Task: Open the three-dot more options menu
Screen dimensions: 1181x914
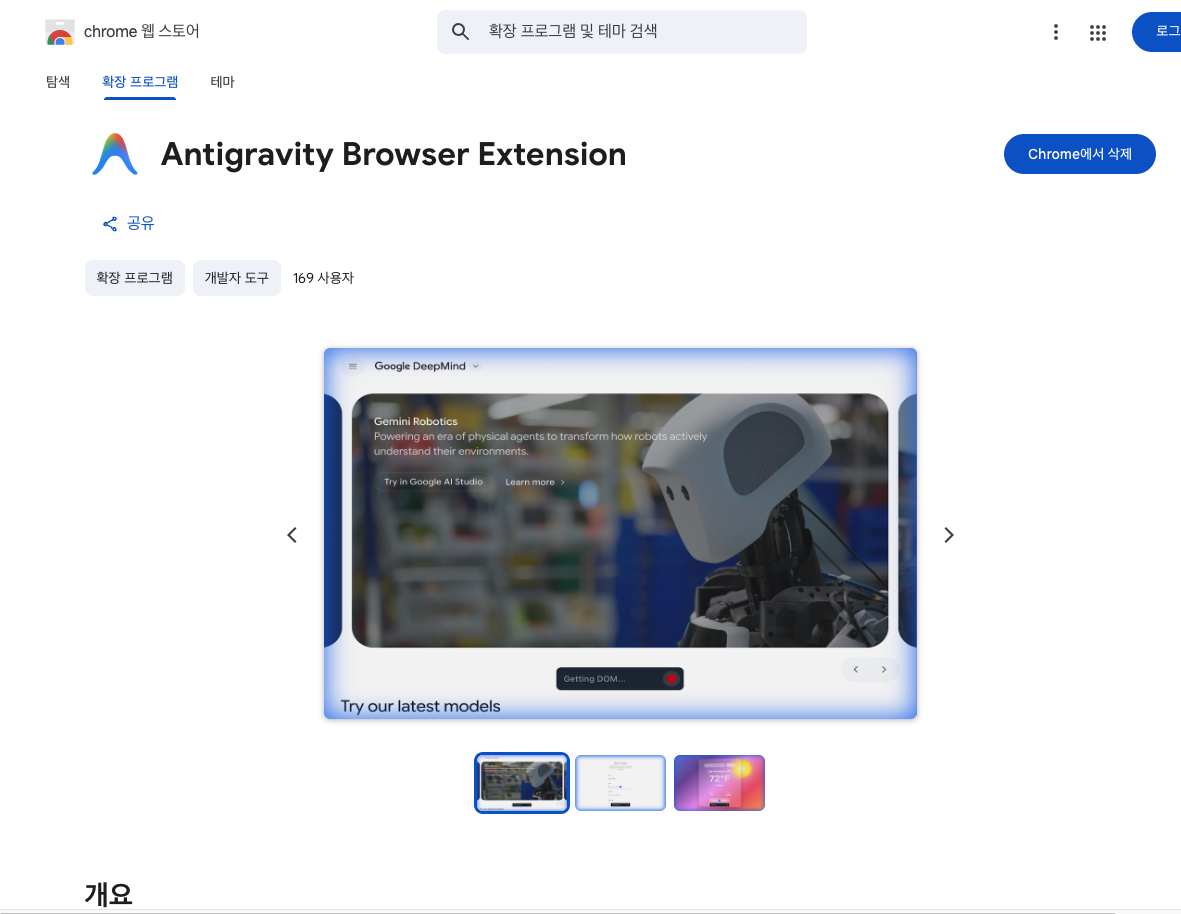Action: [x=1055, y=32]
